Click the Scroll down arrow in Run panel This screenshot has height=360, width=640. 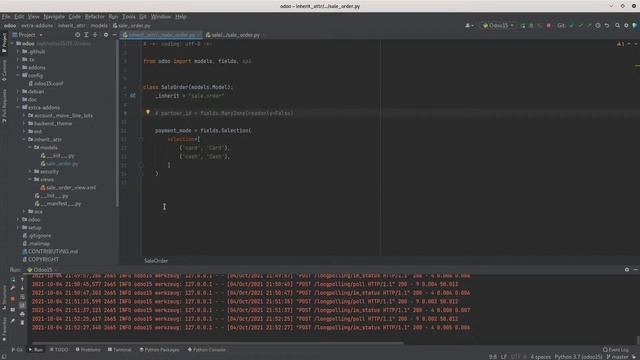[x=22, y=288]
